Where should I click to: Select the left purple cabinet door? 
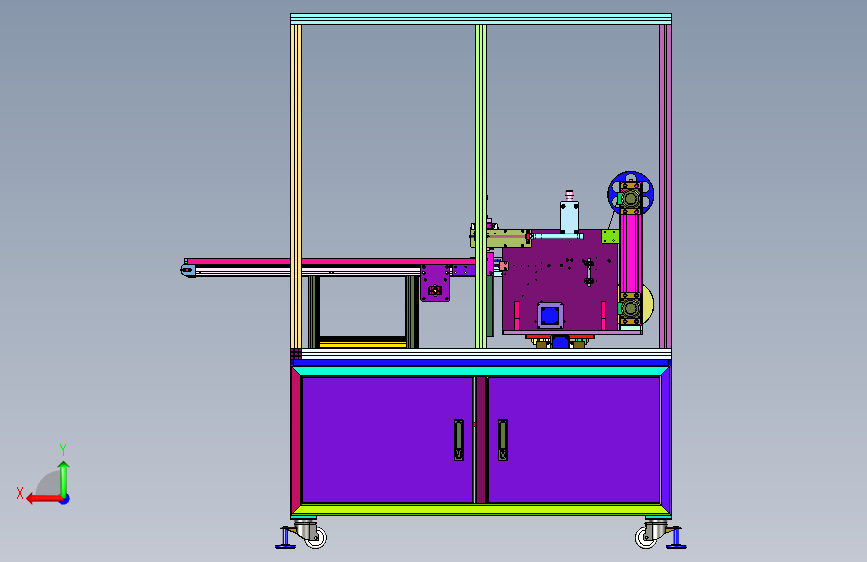tap(387, 440)
